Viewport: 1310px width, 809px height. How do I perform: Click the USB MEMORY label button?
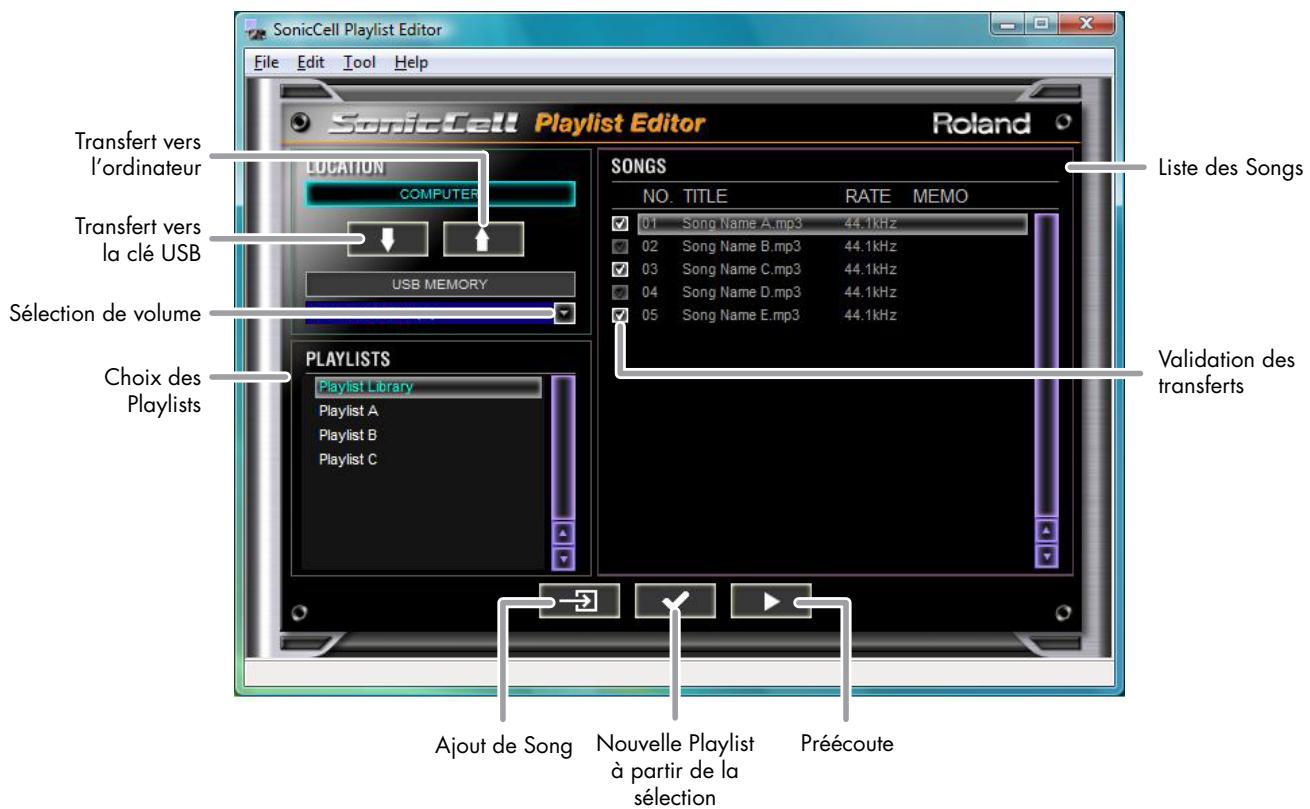[441, 284]
